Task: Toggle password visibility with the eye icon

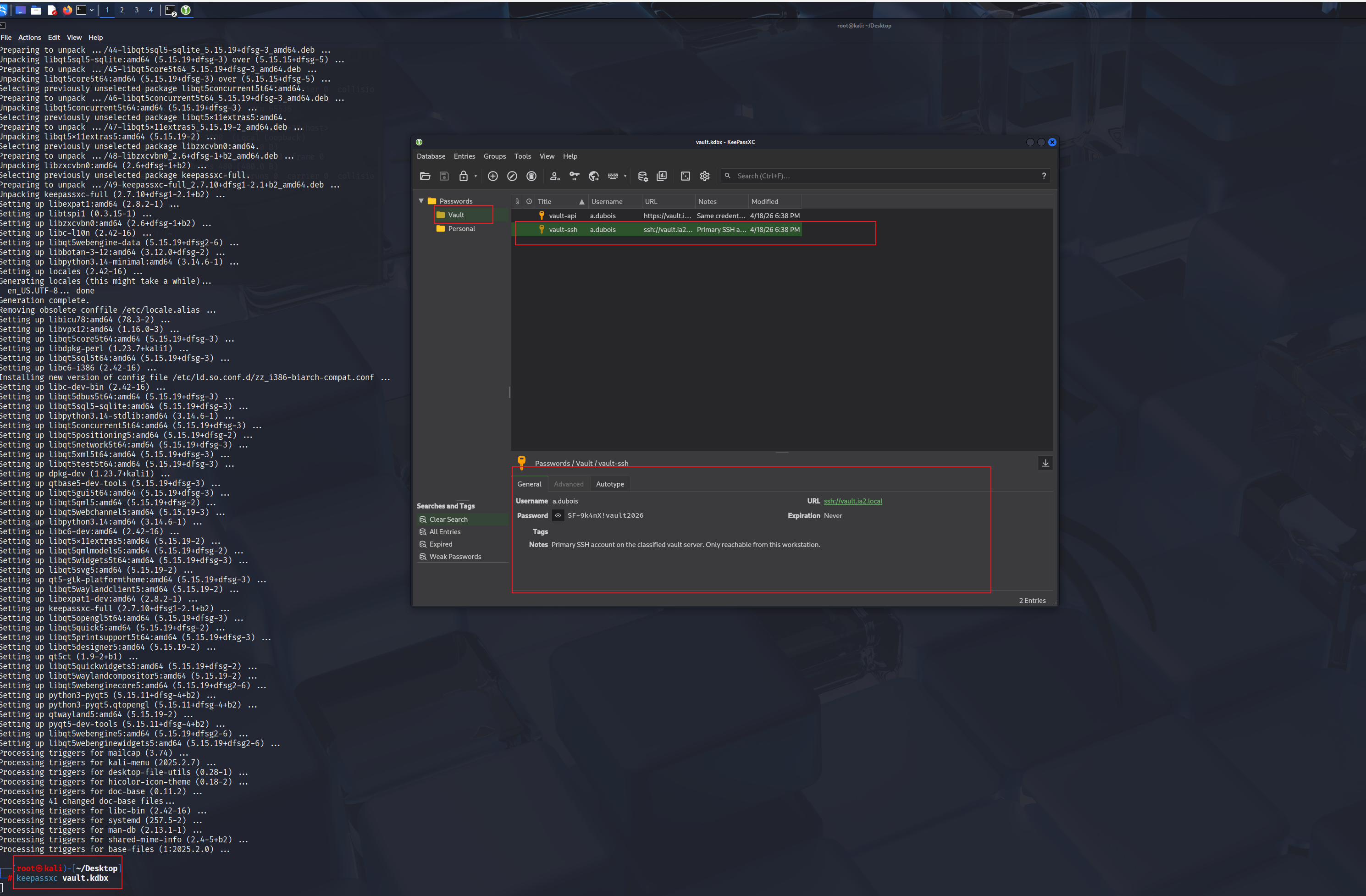Action: pos(558,515)
